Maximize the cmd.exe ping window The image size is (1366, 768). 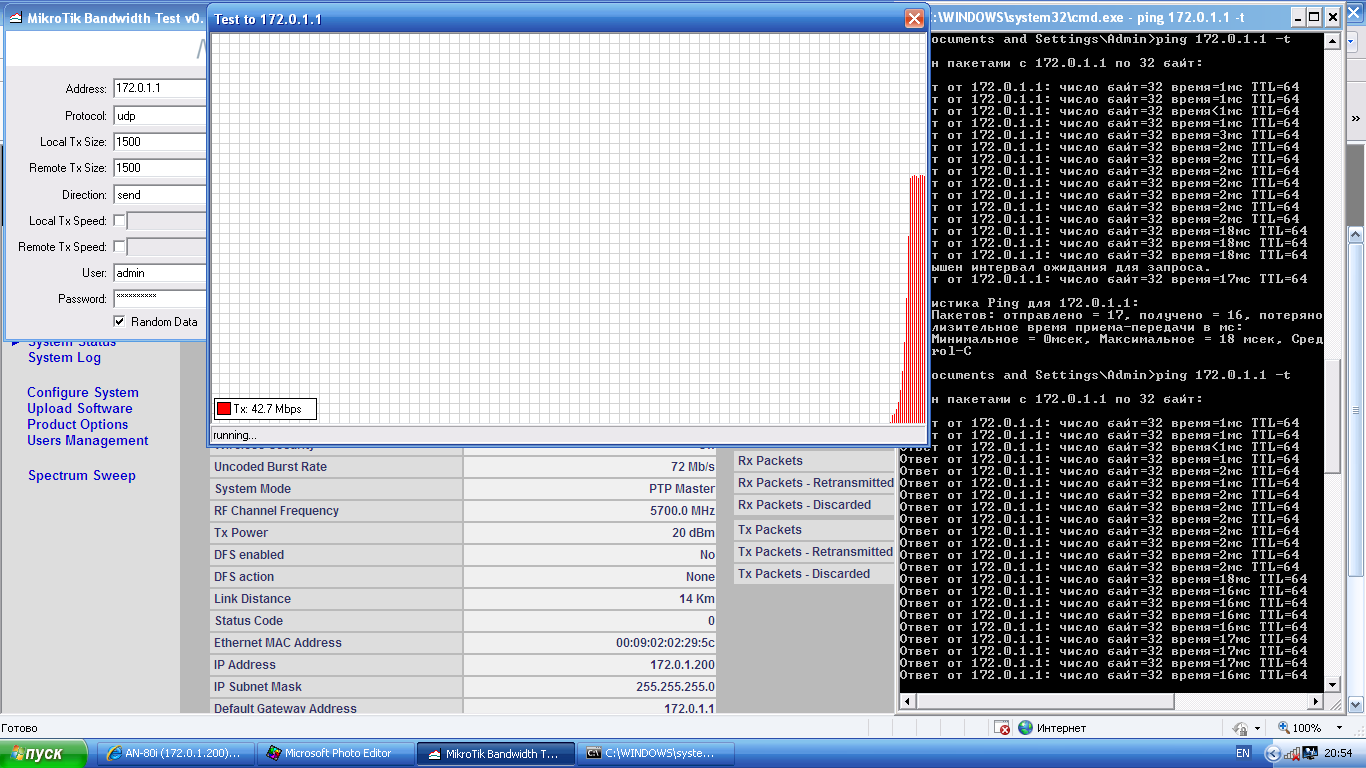point(1316,17)
